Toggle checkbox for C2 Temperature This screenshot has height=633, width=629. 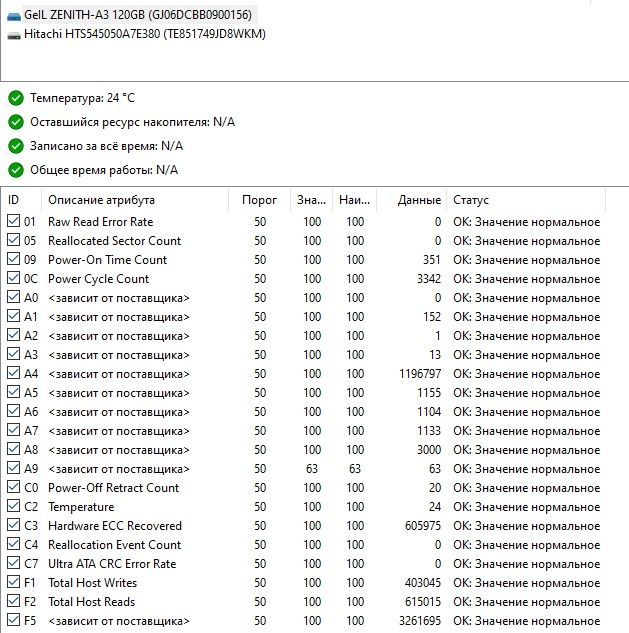coord(13,506)
